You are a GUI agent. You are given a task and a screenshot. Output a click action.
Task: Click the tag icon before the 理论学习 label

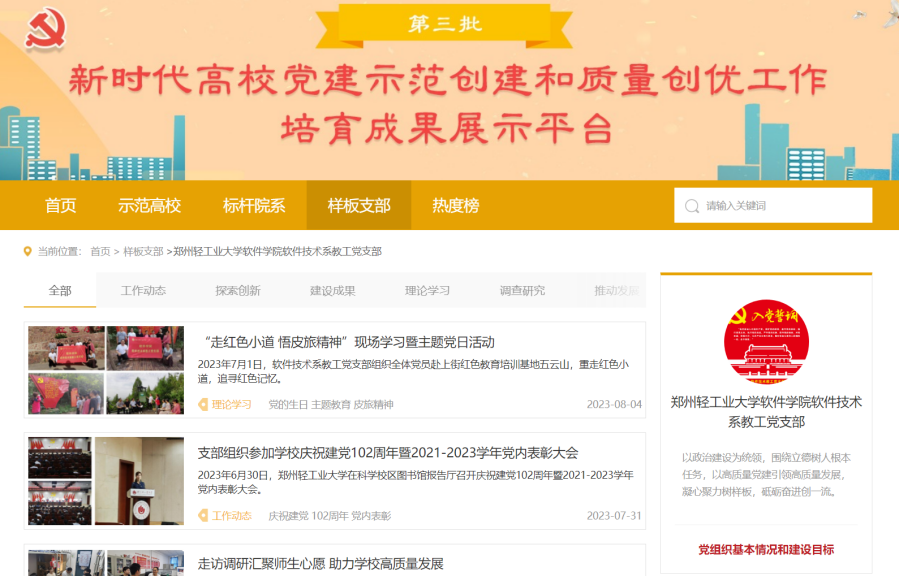pyautogui.click(x=201, y=405)
